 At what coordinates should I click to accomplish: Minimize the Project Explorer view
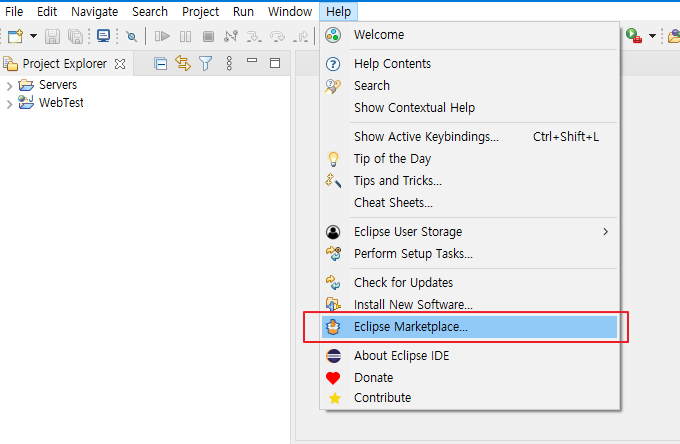tap(252, 61)
